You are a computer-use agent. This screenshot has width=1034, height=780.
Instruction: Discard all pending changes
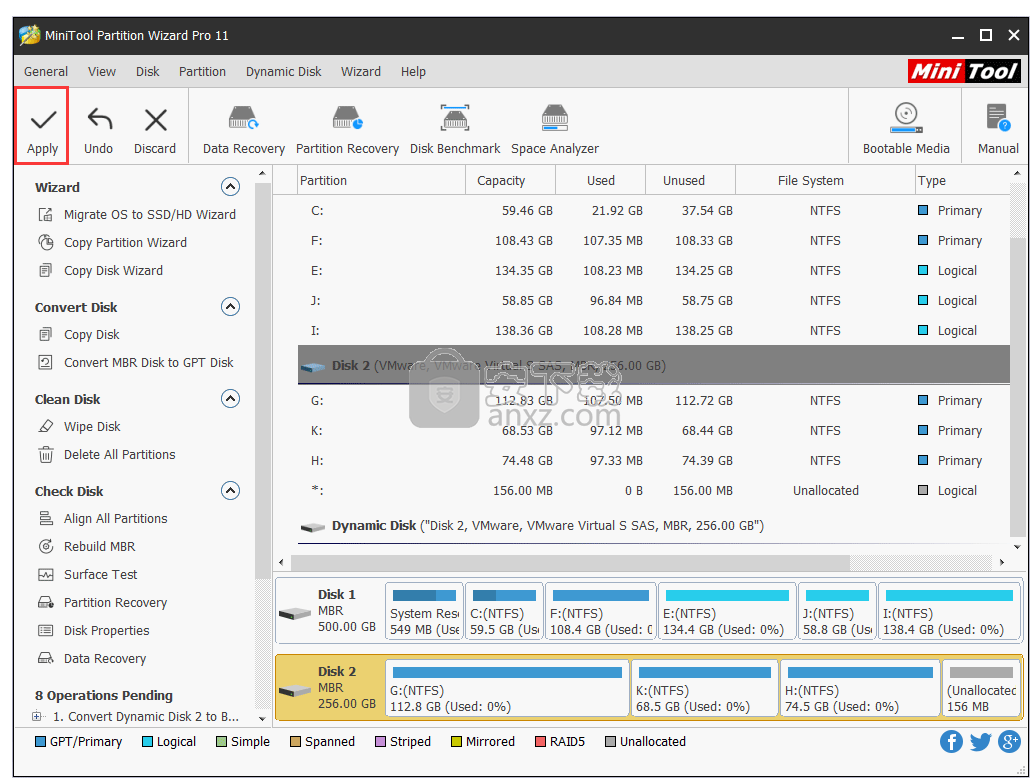155,131
